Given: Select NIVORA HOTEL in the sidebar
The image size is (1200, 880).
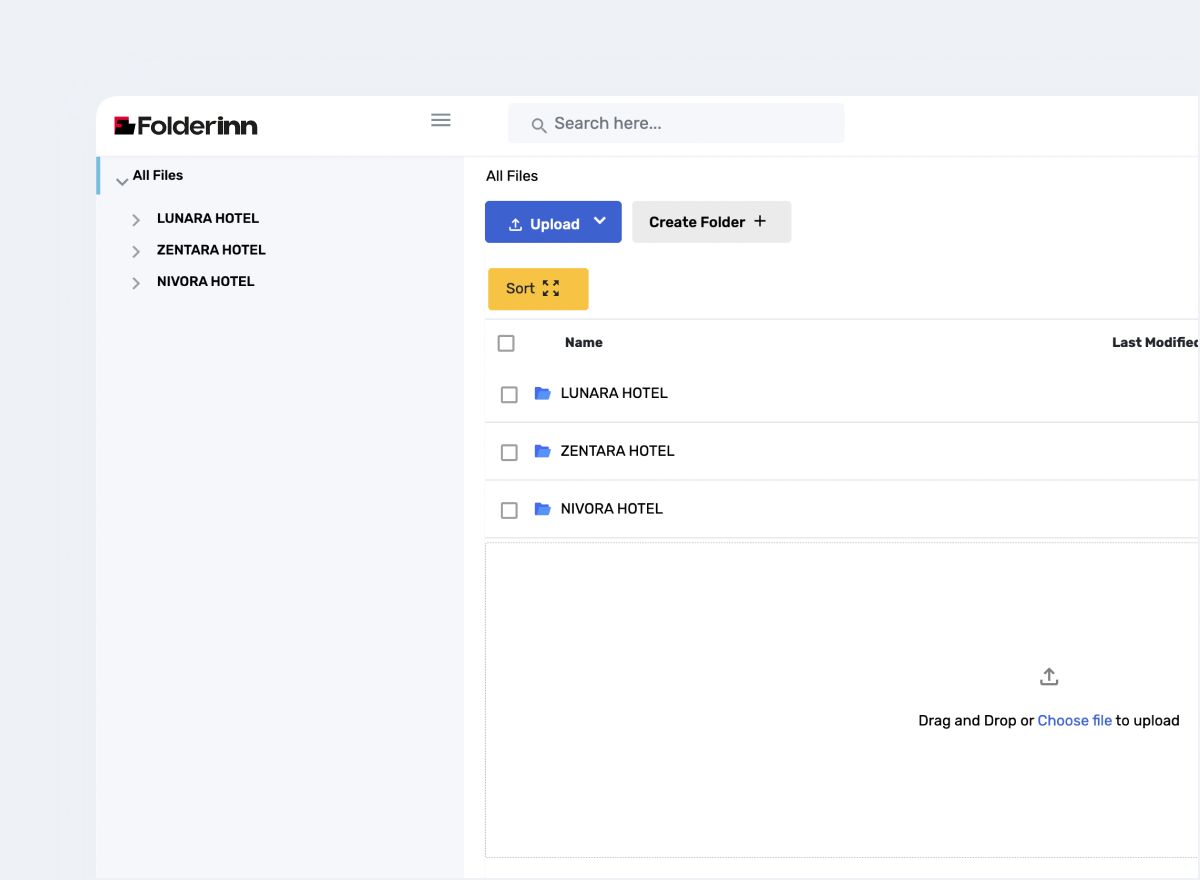Looking at the screenshot, I should coord(205,282).
